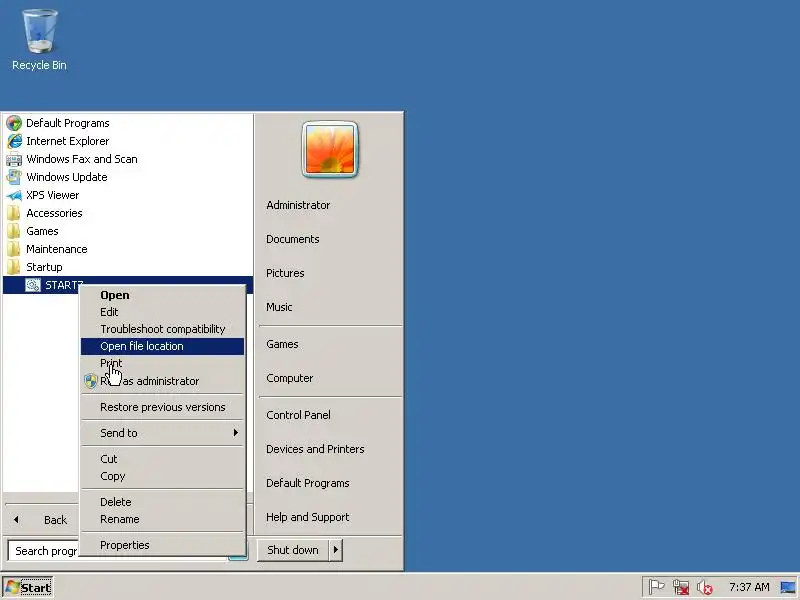Click the Startup folder icon

coord(14,267)
